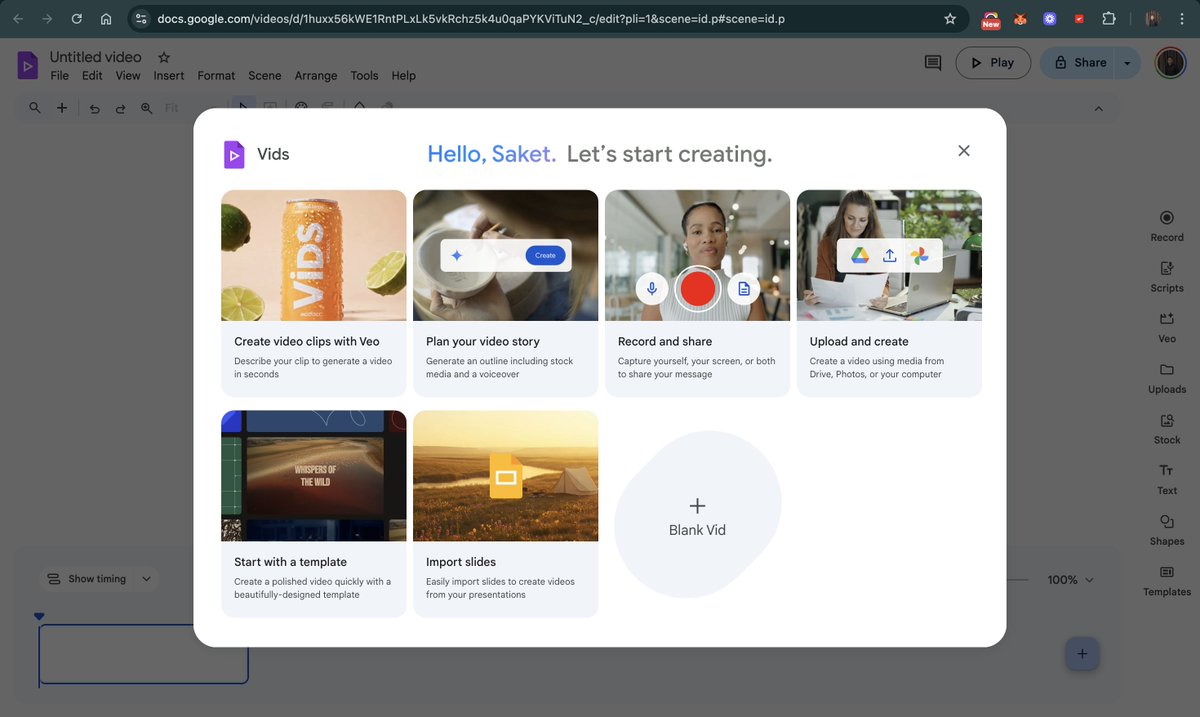Select Create video clips with Veo card
1200x717 pixels.
click(x=314, y=293)
